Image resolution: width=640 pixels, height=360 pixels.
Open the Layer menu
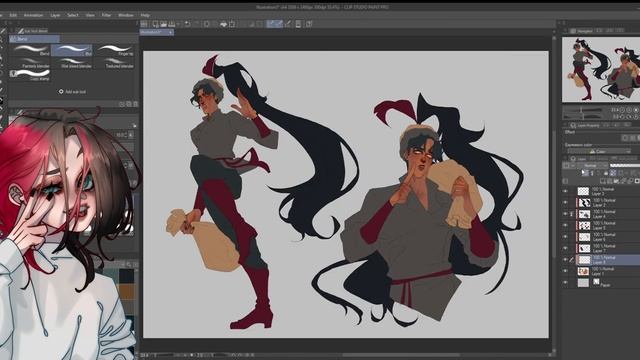[x=55, y=15]
